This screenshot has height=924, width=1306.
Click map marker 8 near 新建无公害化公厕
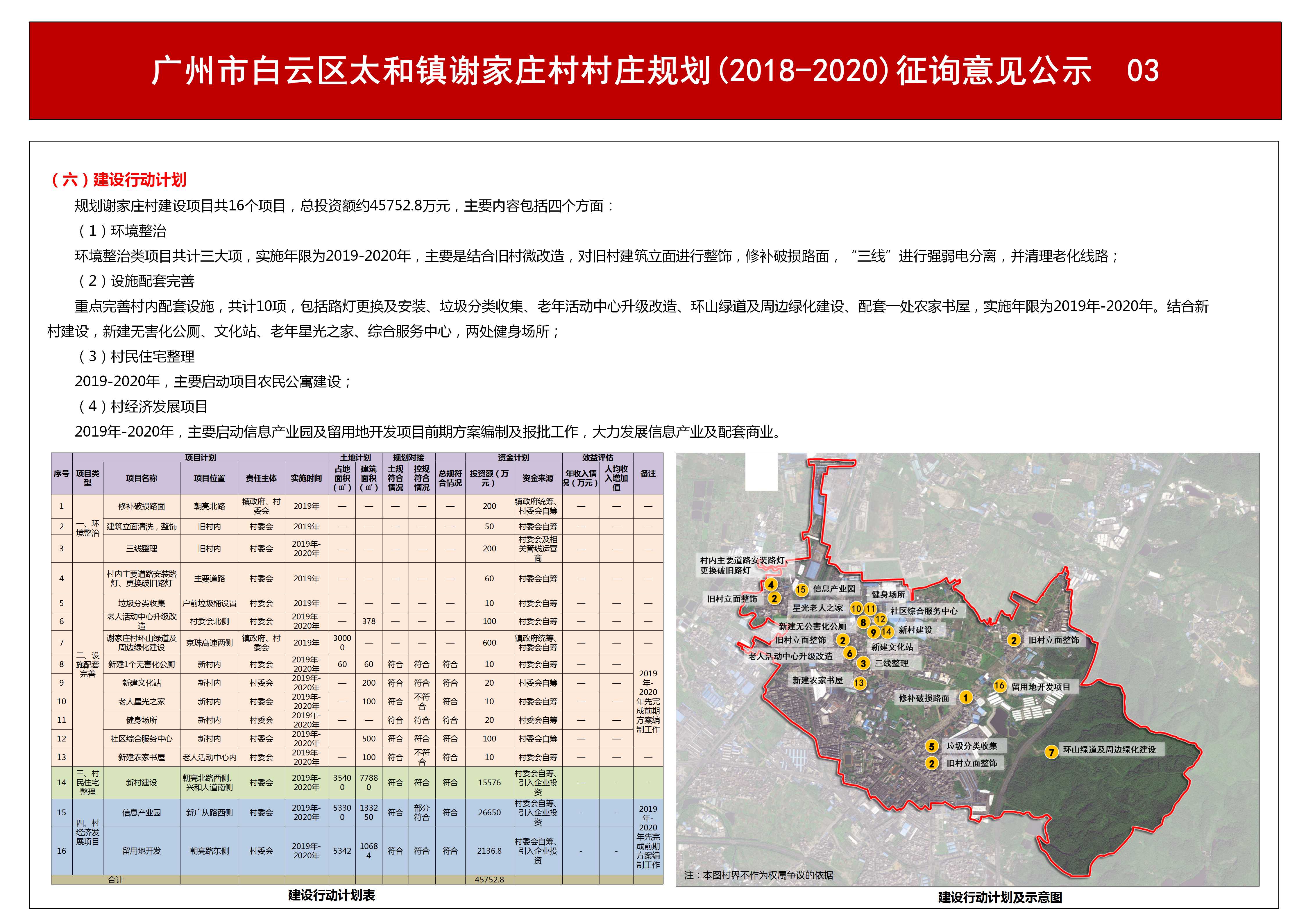(863, 623)
